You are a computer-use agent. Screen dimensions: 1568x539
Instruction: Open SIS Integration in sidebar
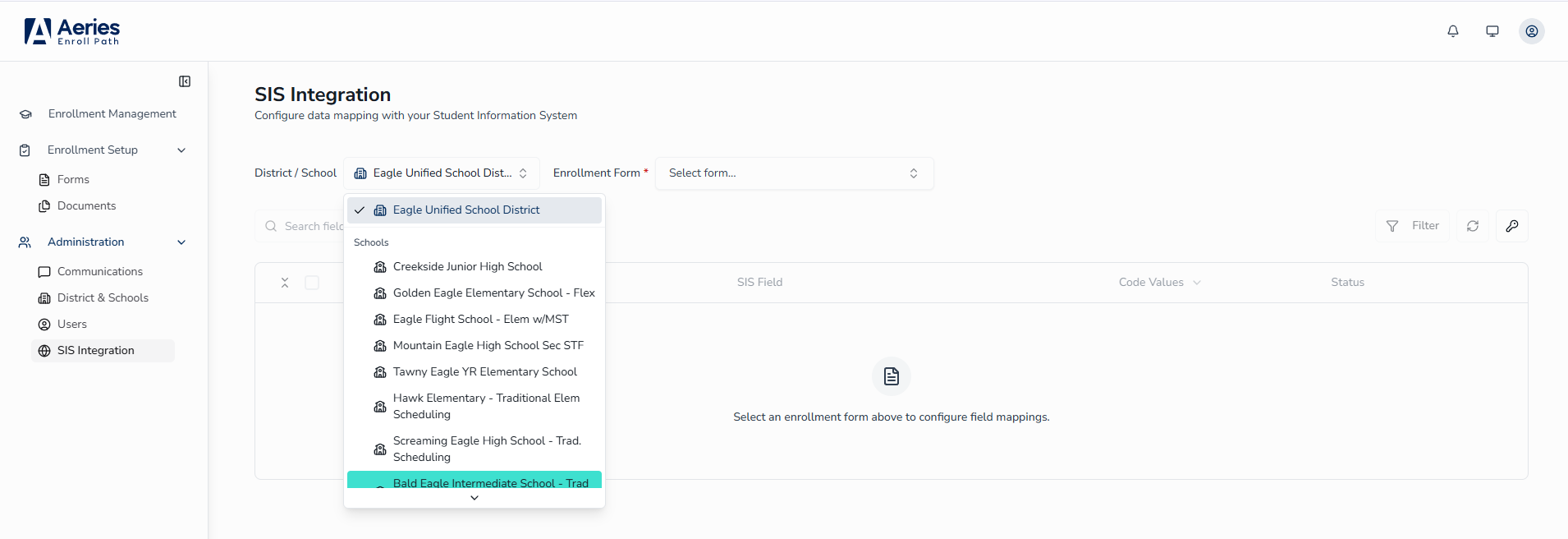point(103,351)
